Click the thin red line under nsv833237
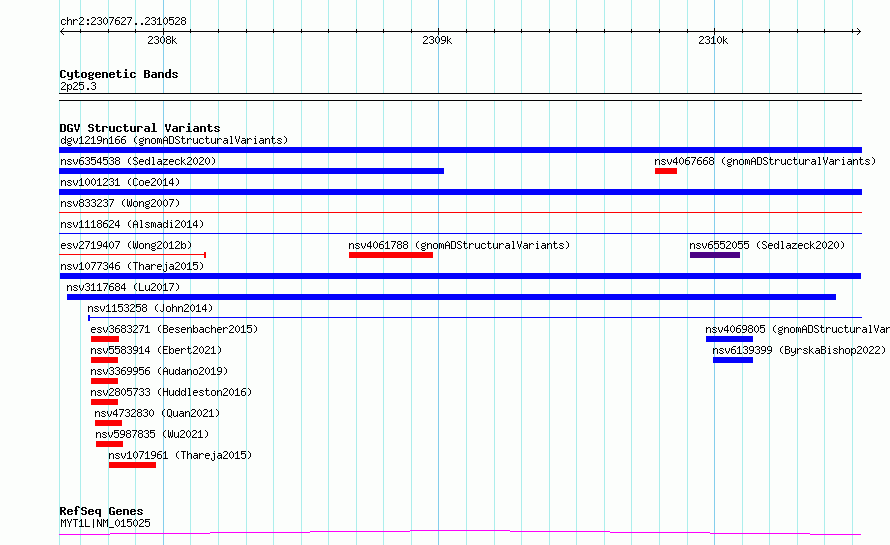 pyautogui.click(x=460, y=212)
